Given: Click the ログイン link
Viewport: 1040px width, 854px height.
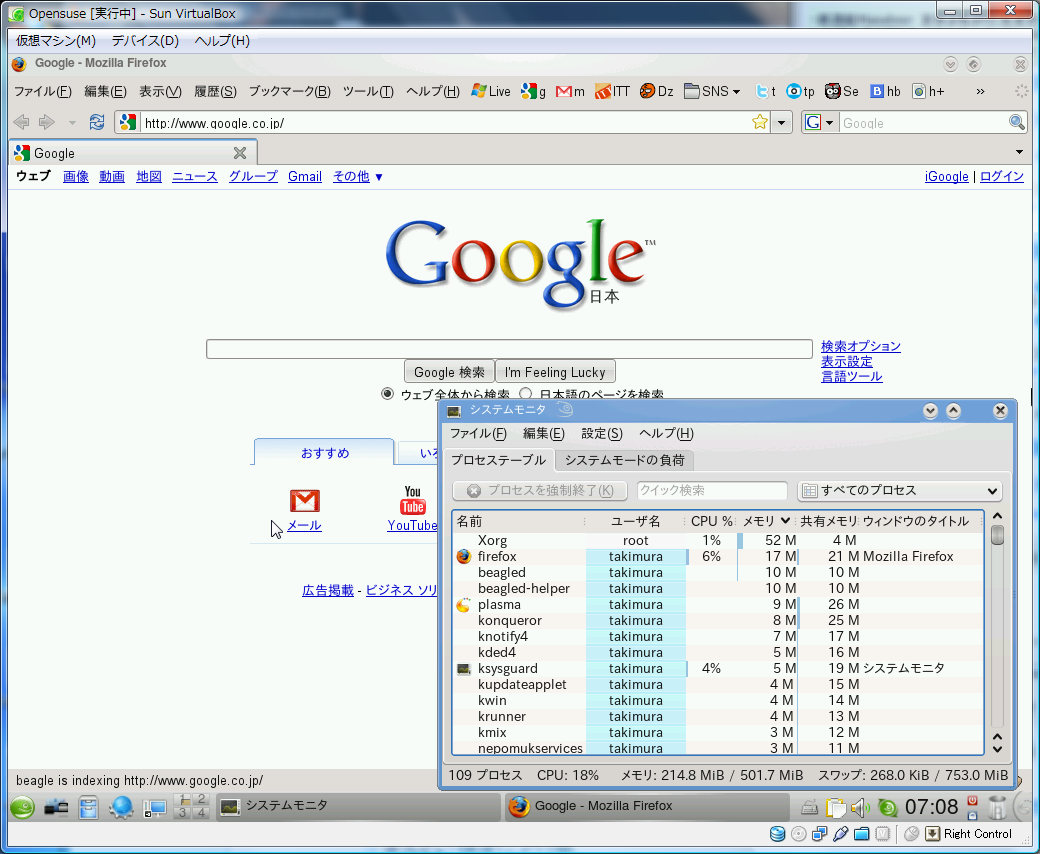Looking at the screenshot, I should pyautogui.click(x=1002, y=176).
